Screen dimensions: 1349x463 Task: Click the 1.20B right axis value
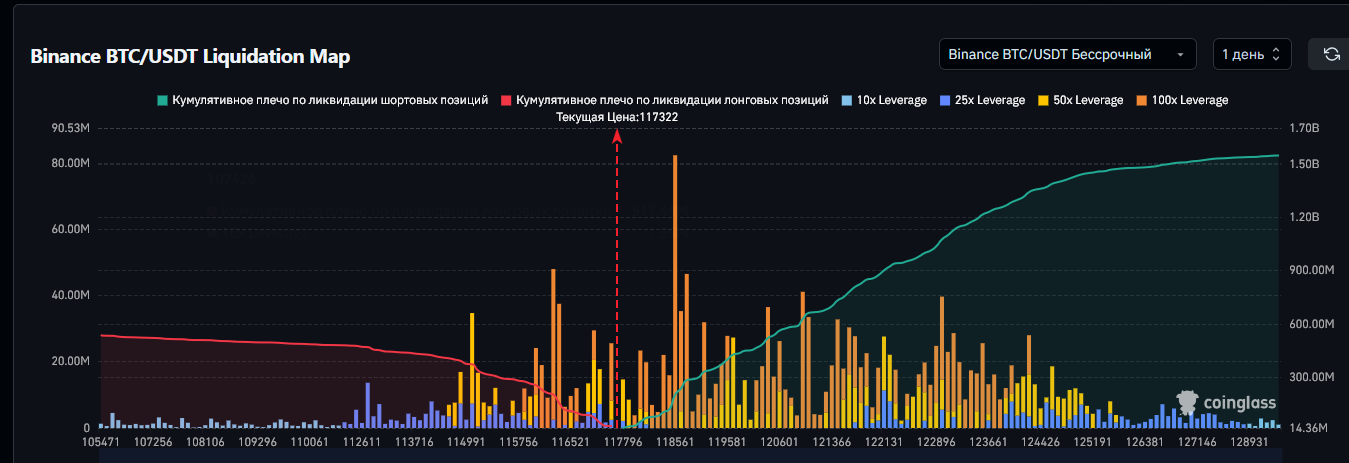click(x=1304, y=217)
